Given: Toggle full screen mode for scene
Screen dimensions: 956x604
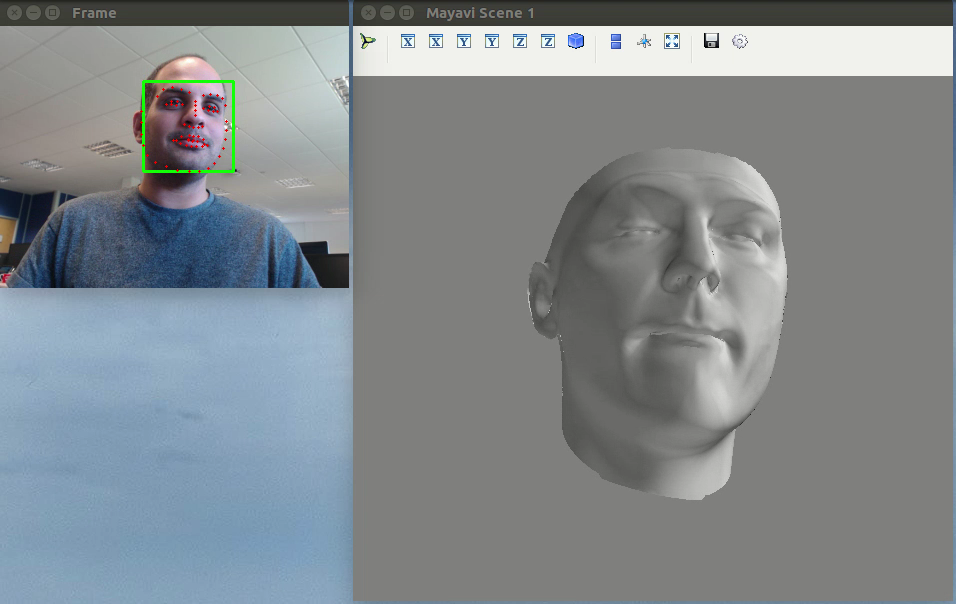Looking at the screenshot, I should click(672, 41).
